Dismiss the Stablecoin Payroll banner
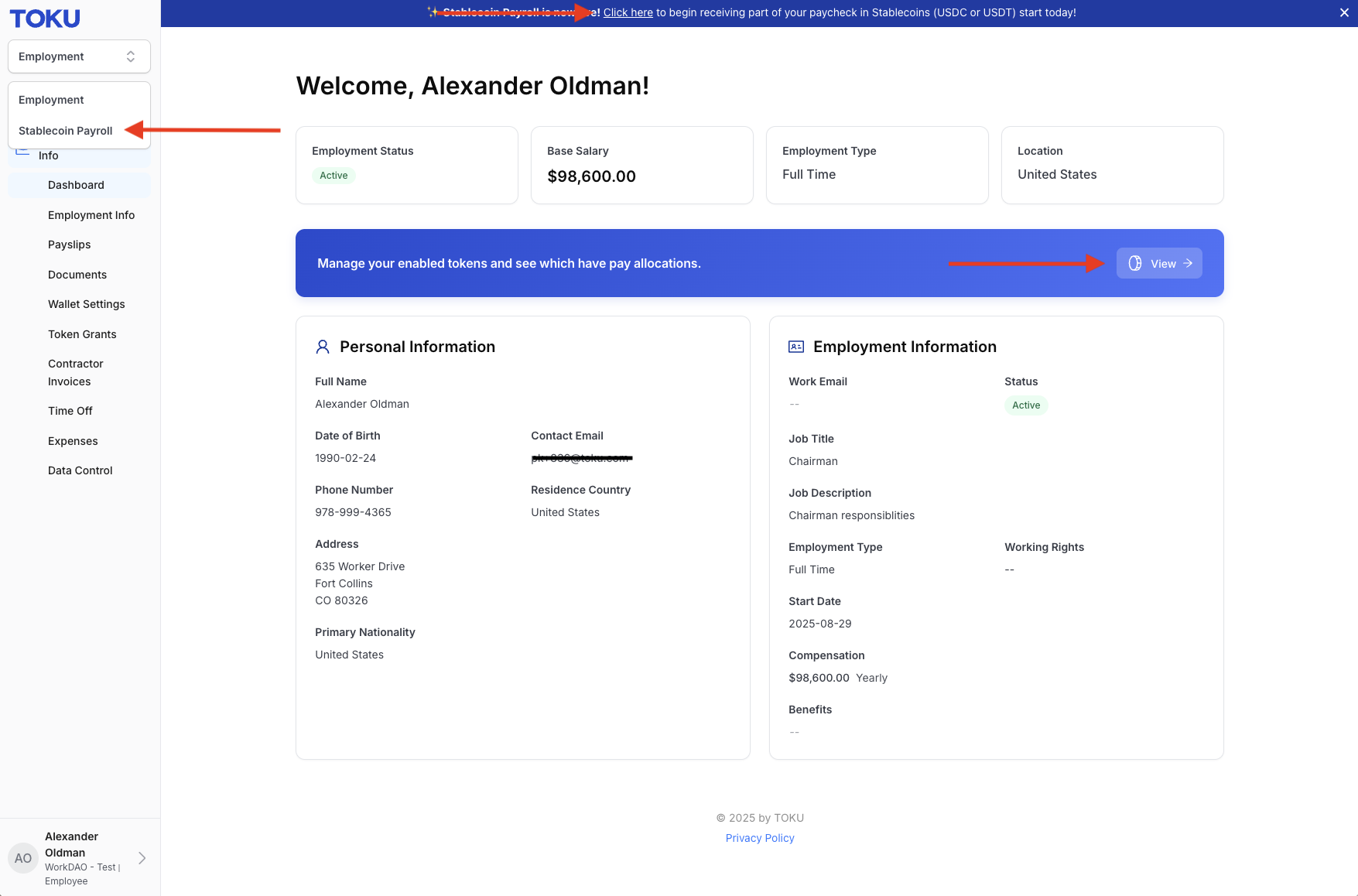This screenshot has height=896, width=1358. pyautogui.click(x=1344, y=12)
